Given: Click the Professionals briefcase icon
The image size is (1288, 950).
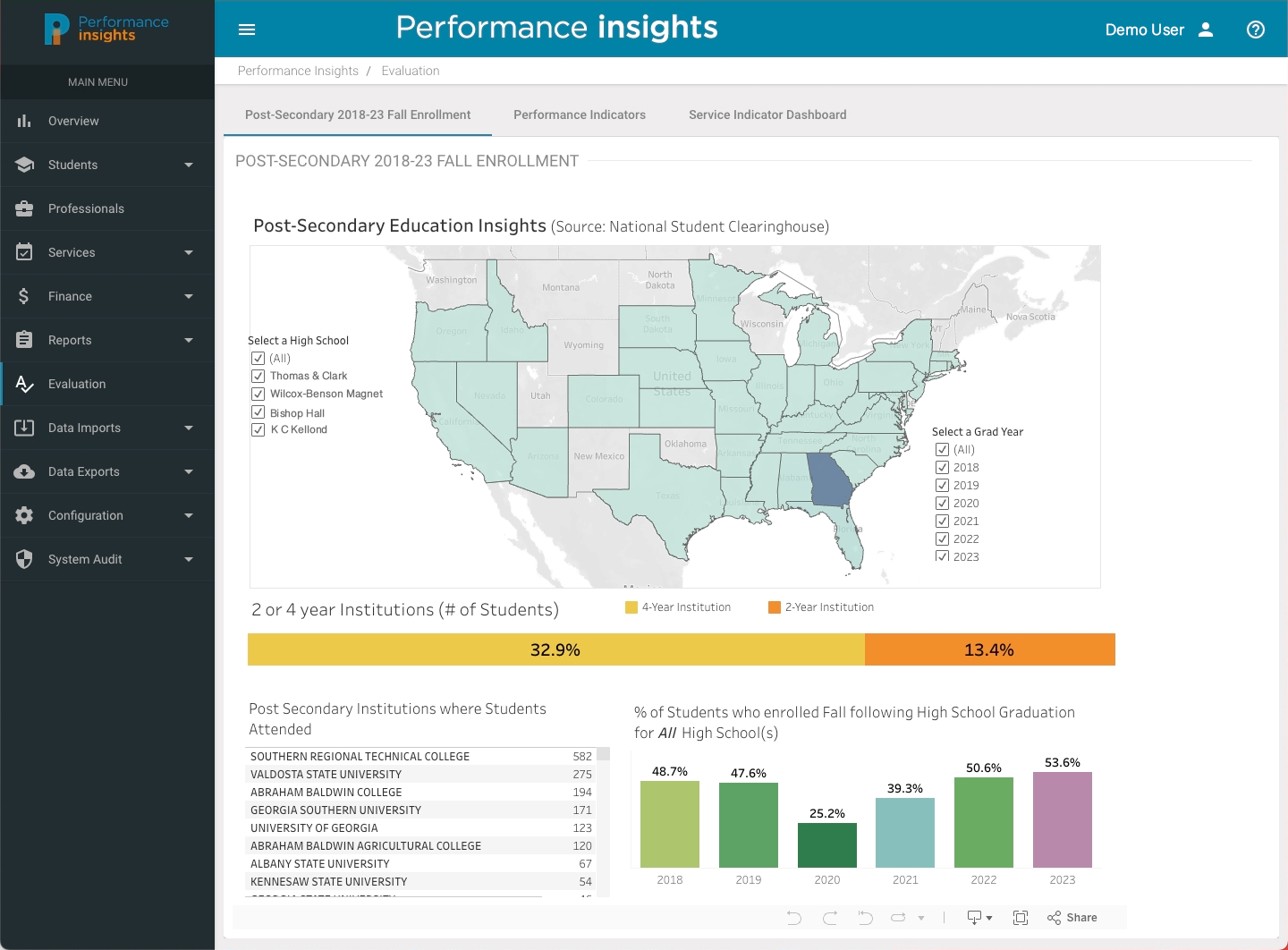Looking at the screenshot, I should coord(24,208).
